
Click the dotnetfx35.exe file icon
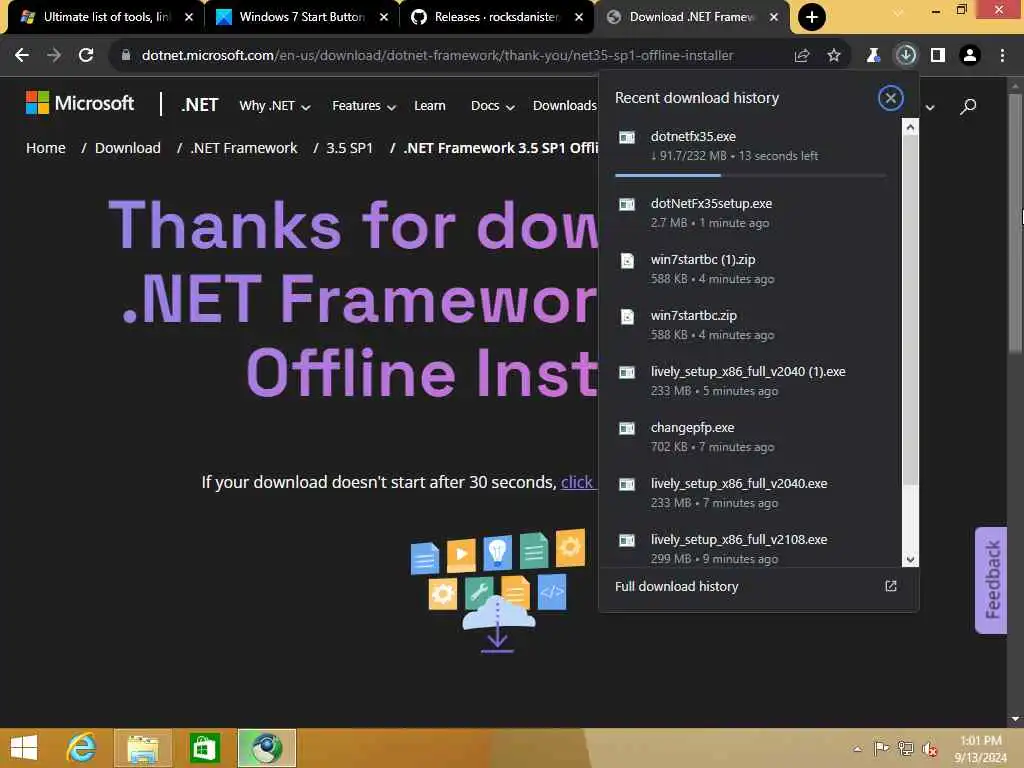[x=627, y=137]
